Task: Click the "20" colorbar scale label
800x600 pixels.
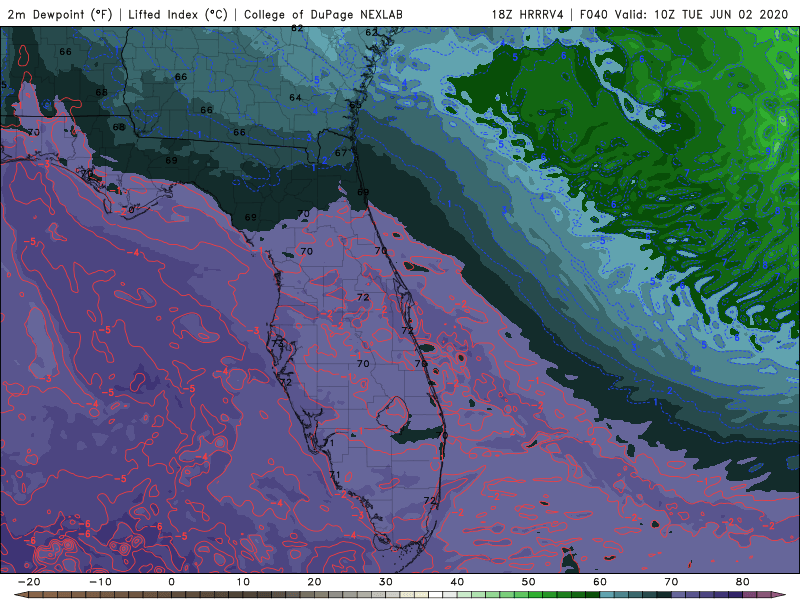Action: [314, 582]
